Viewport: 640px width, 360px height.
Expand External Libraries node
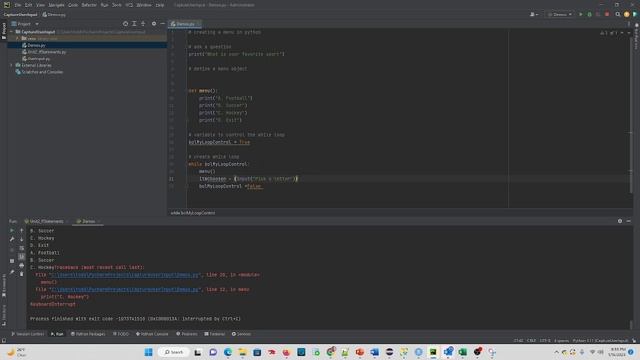tap(11, 65)
